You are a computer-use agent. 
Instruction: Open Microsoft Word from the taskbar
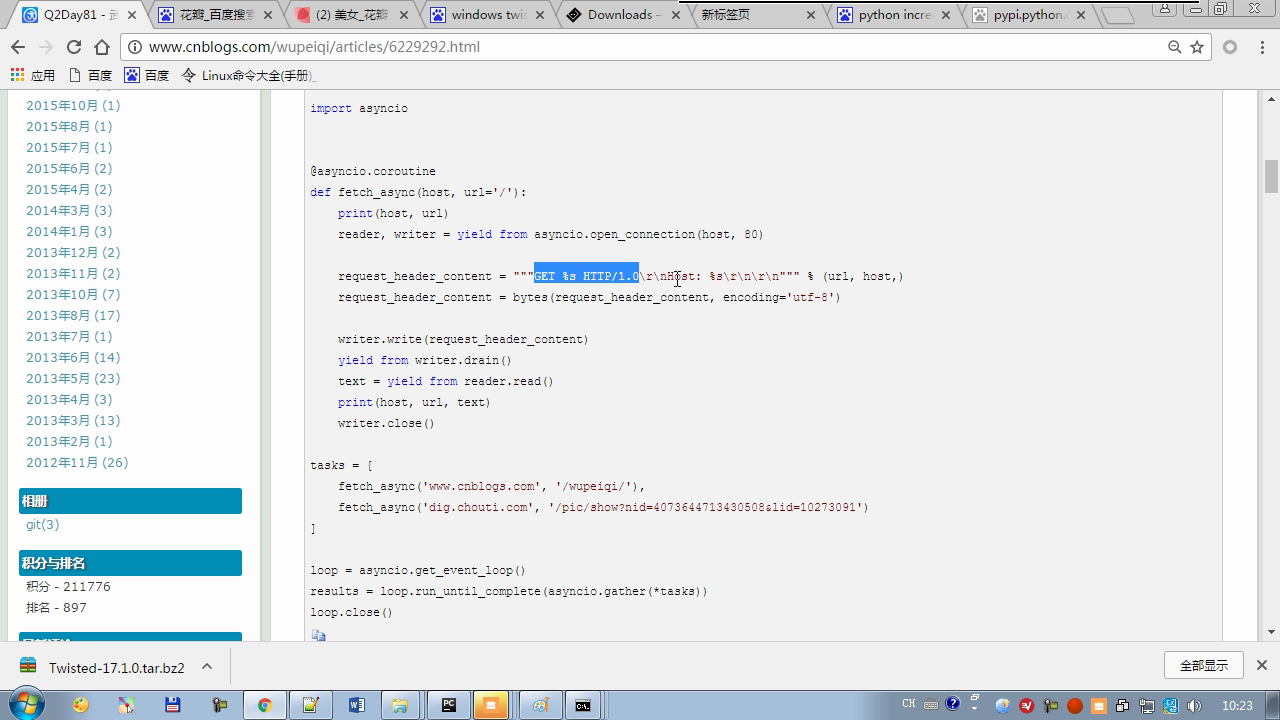point(356,705)
